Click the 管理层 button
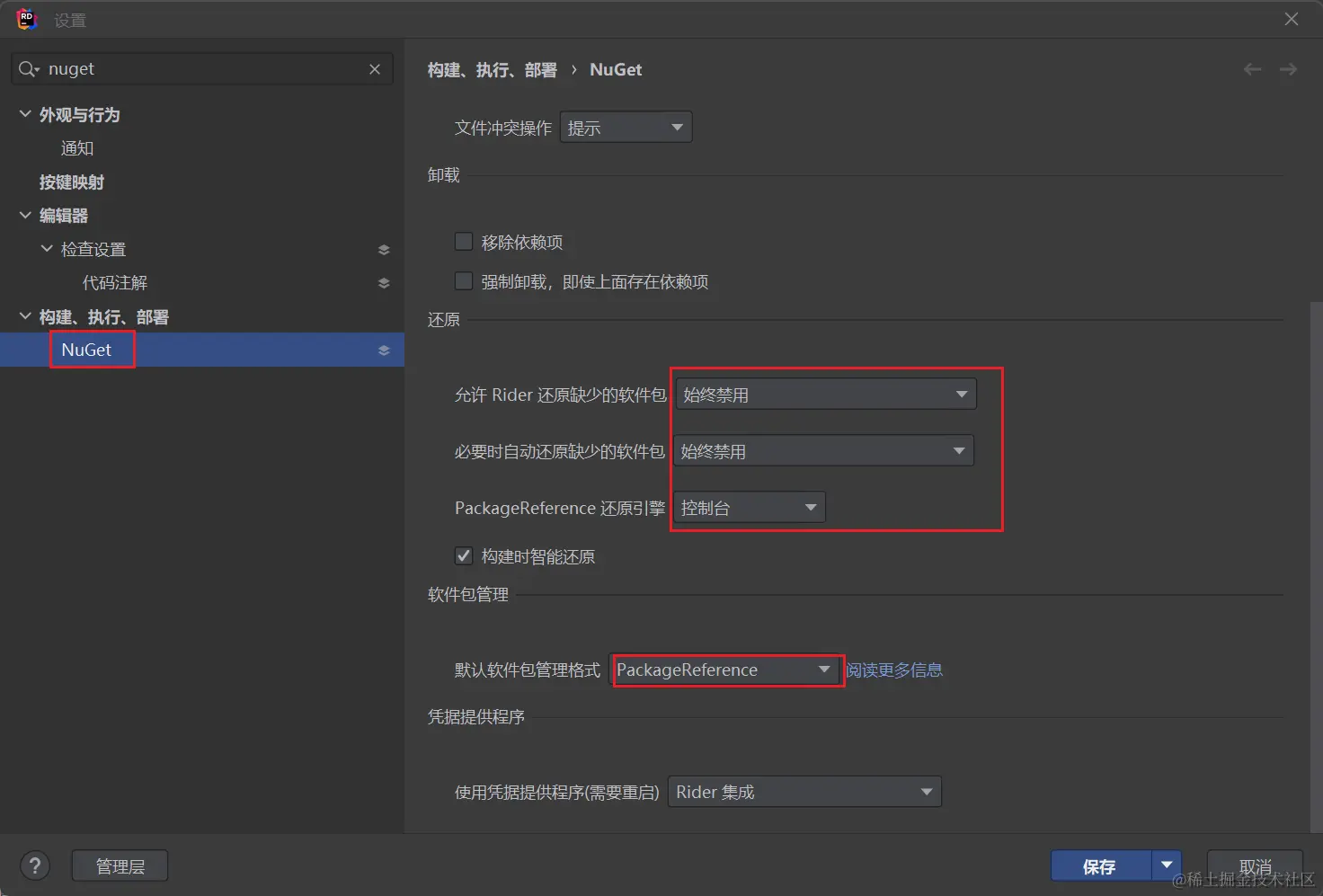1323x896 pixels. pos(120,866)
